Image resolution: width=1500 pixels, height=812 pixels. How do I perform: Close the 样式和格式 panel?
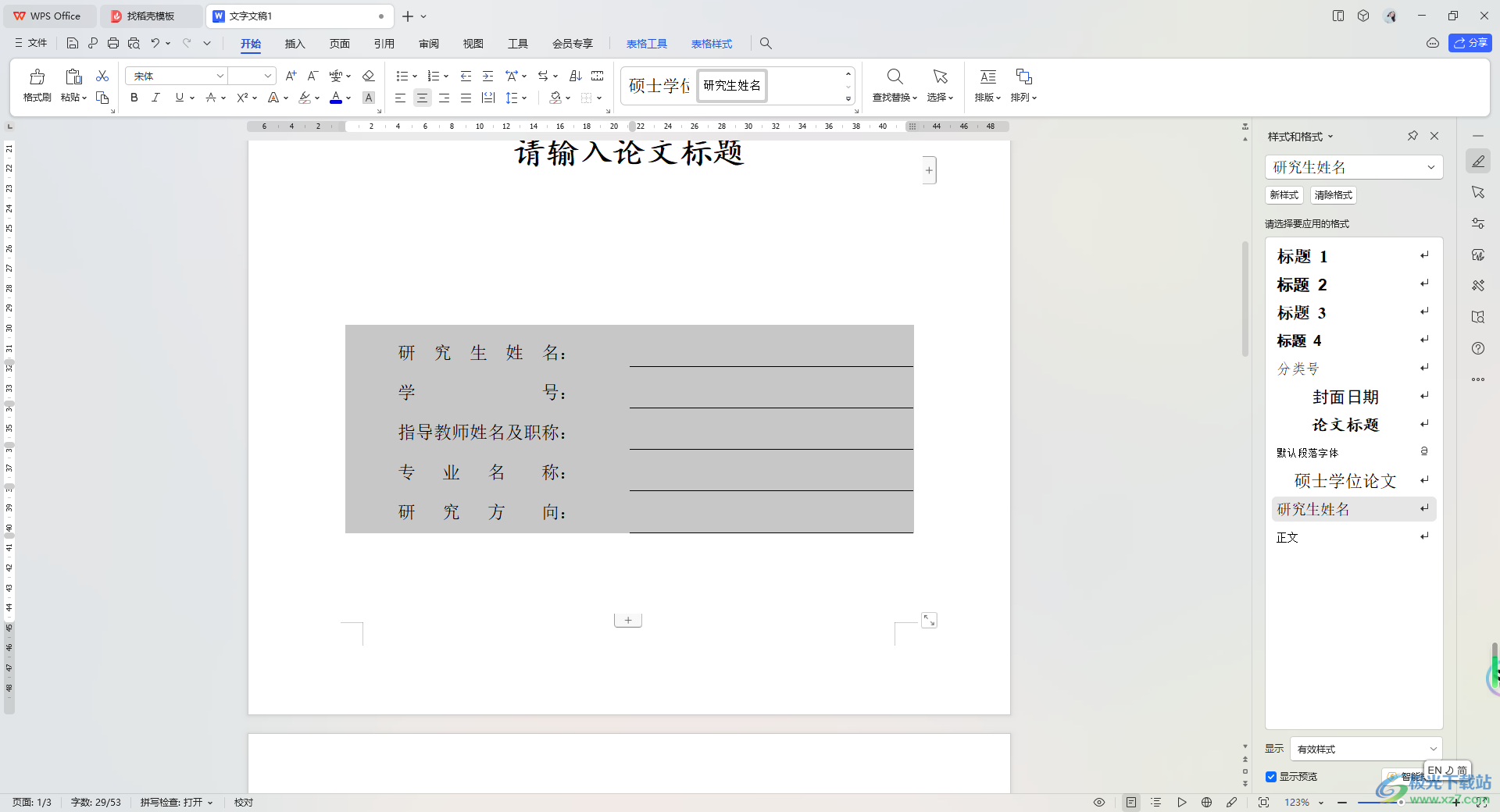click(1434, 136)
